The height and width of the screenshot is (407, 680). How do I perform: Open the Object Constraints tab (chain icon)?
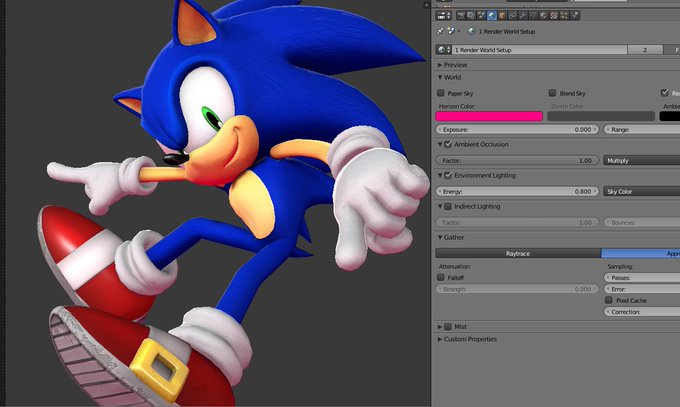click(513, 16)
